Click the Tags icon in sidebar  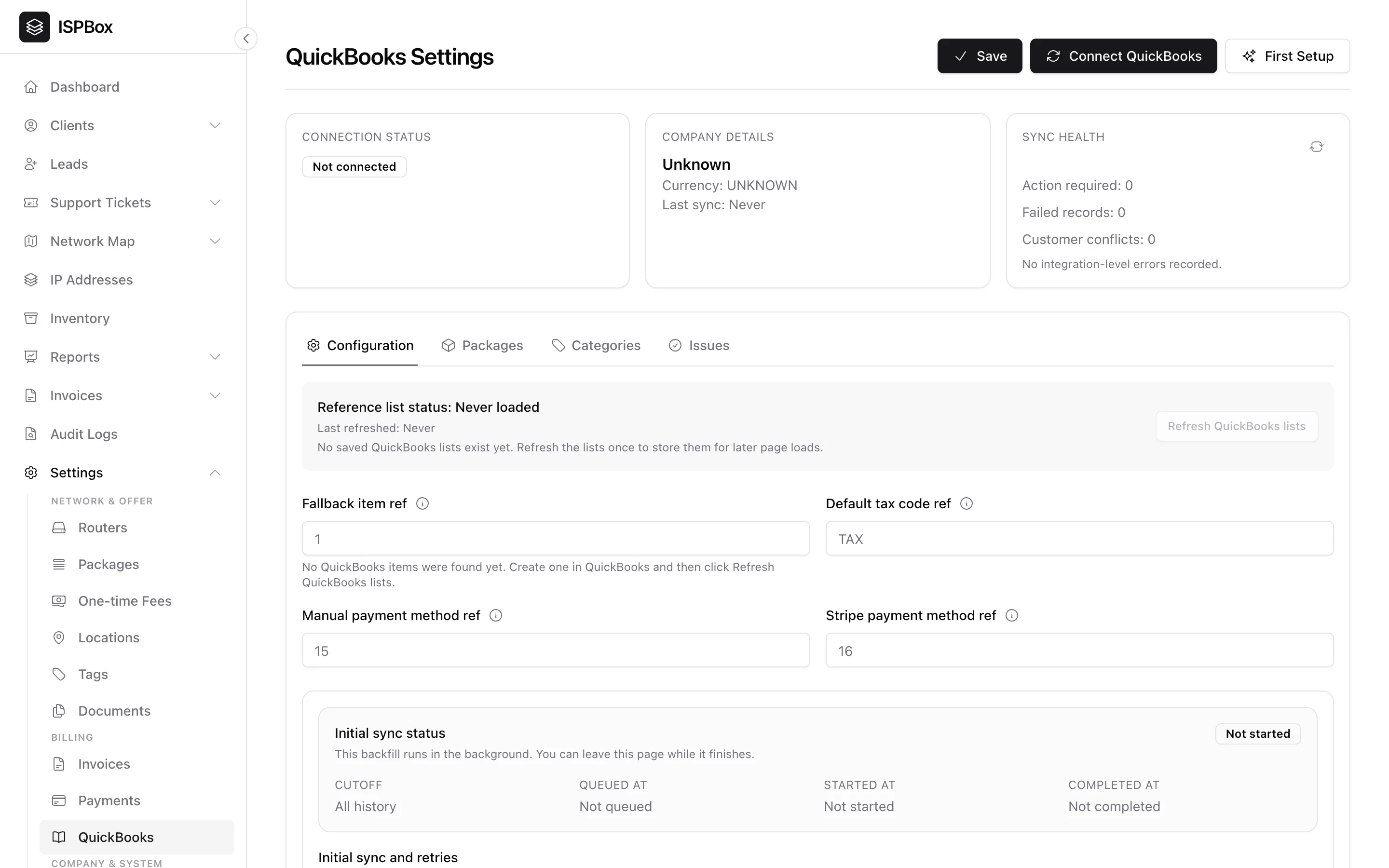pyautogui.click(x=58, y=674)
